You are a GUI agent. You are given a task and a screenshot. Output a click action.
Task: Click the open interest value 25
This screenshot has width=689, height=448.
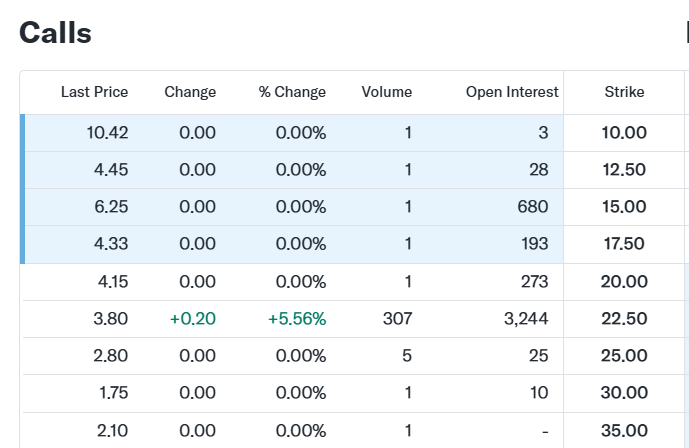click(539, 355)
